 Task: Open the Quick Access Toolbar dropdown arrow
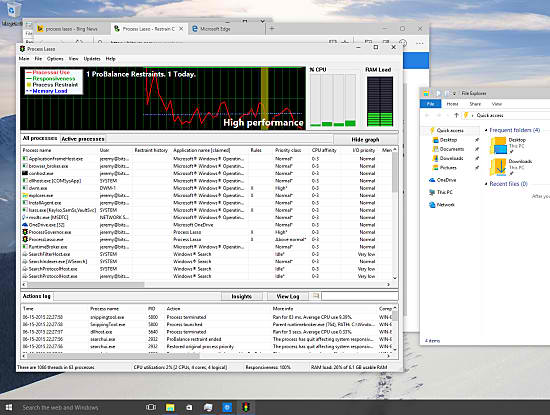click(x=454, y=93)
